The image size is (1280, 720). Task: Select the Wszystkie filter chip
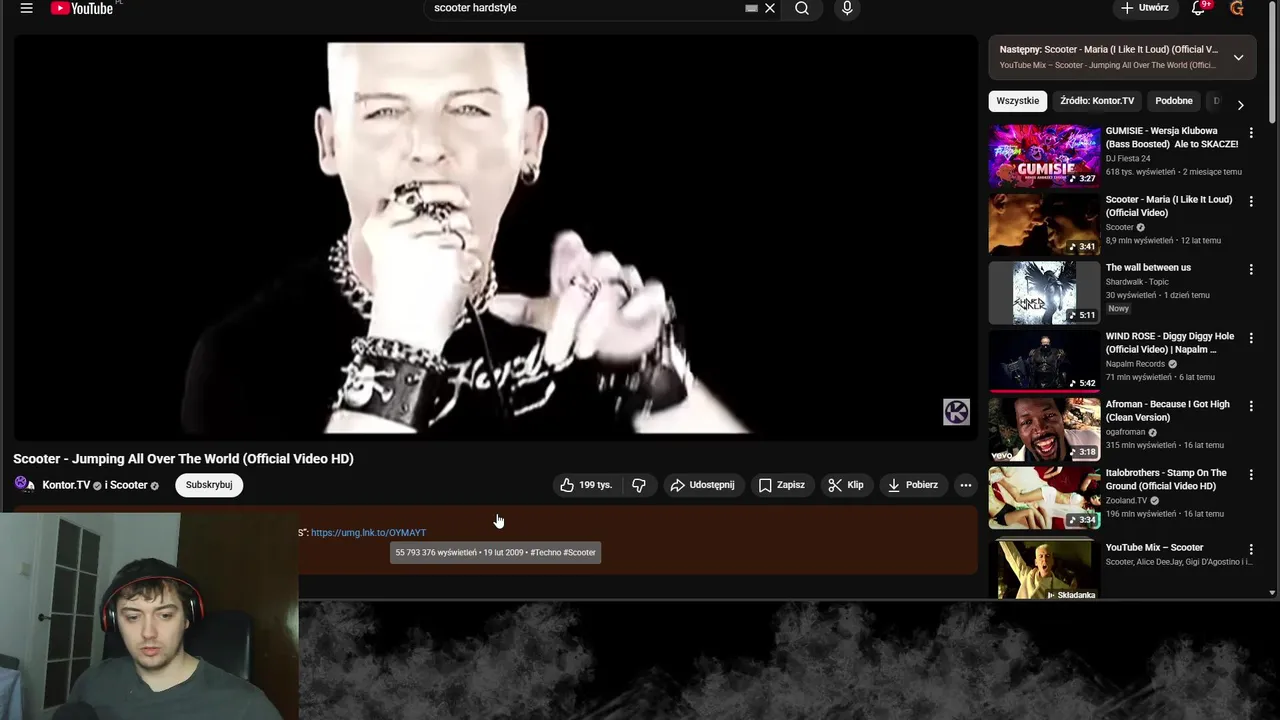[1018, 101]
